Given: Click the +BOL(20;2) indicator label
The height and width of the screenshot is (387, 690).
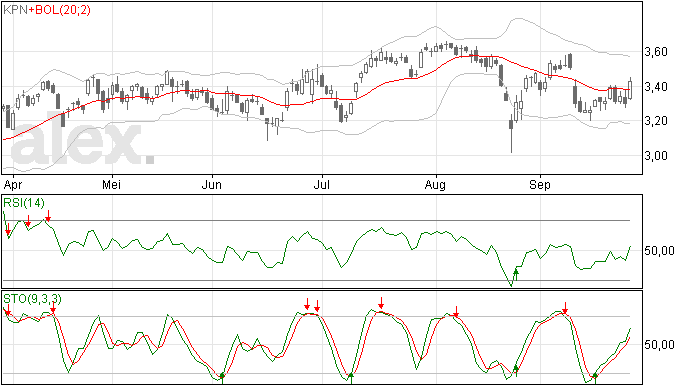Looking at the screenshot, I should coord(59,10).
